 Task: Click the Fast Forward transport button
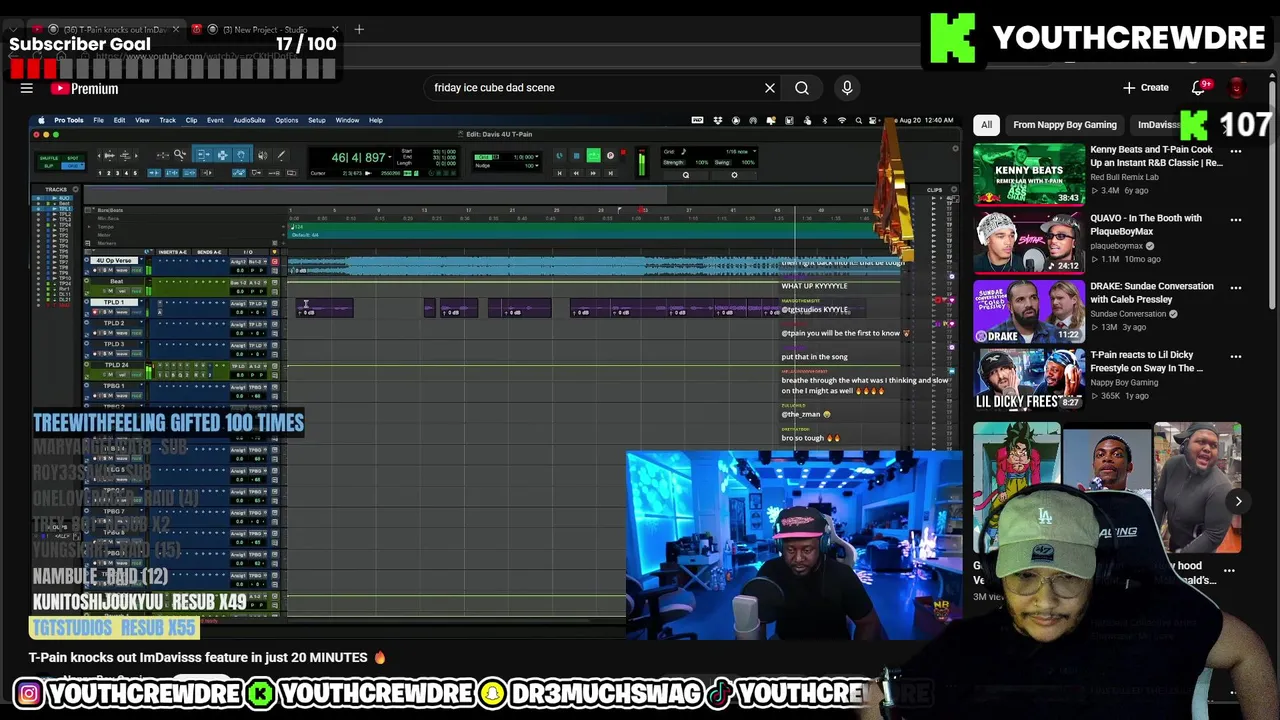pyautogui.click(x=593, y=173)
